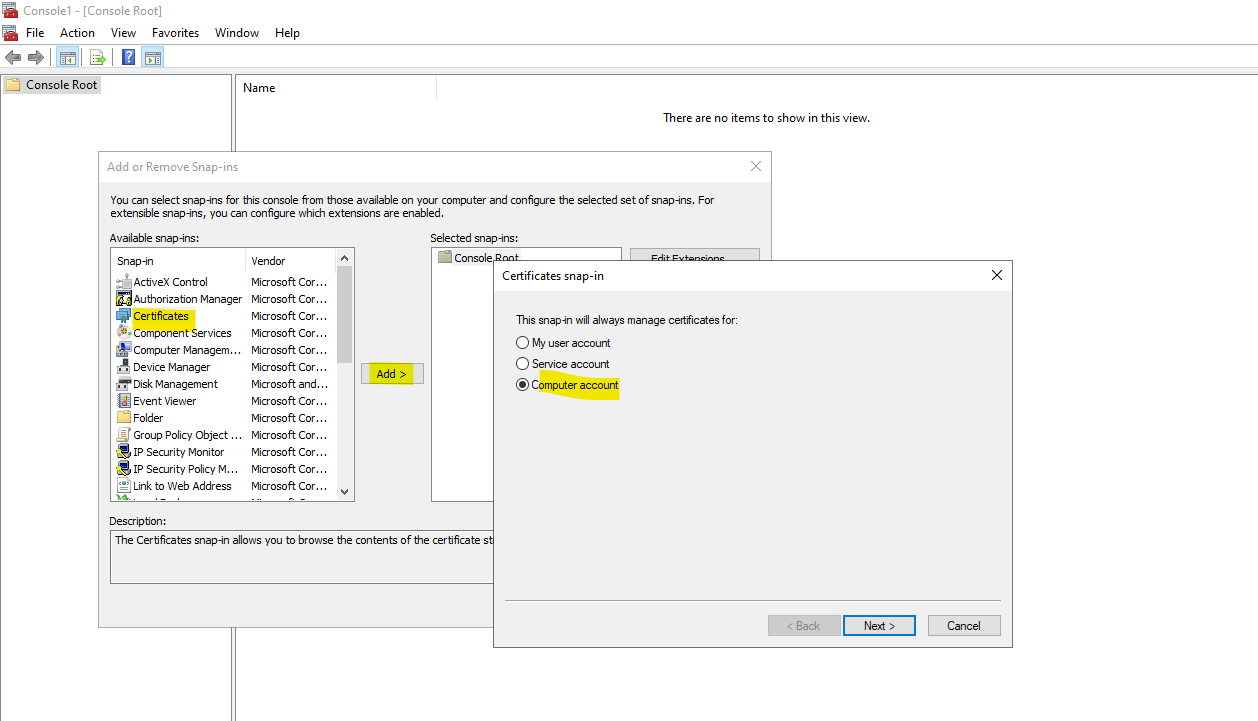Click the snap-in list scrollbar up arrow
The width and height of the screenshot is (1258, 721).
345,258
